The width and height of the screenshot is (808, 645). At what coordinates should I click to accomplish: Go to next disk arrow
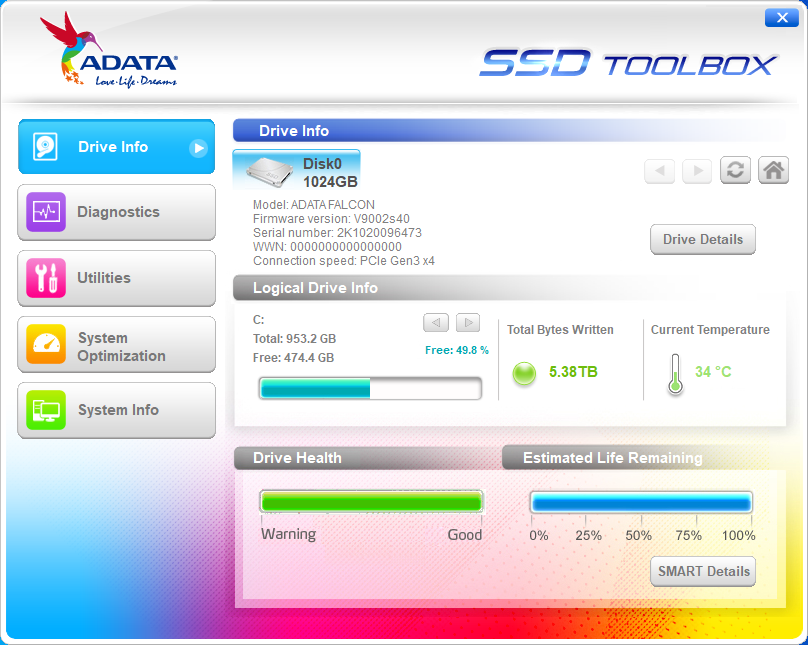pyautogui.click(x=697, y=170)
